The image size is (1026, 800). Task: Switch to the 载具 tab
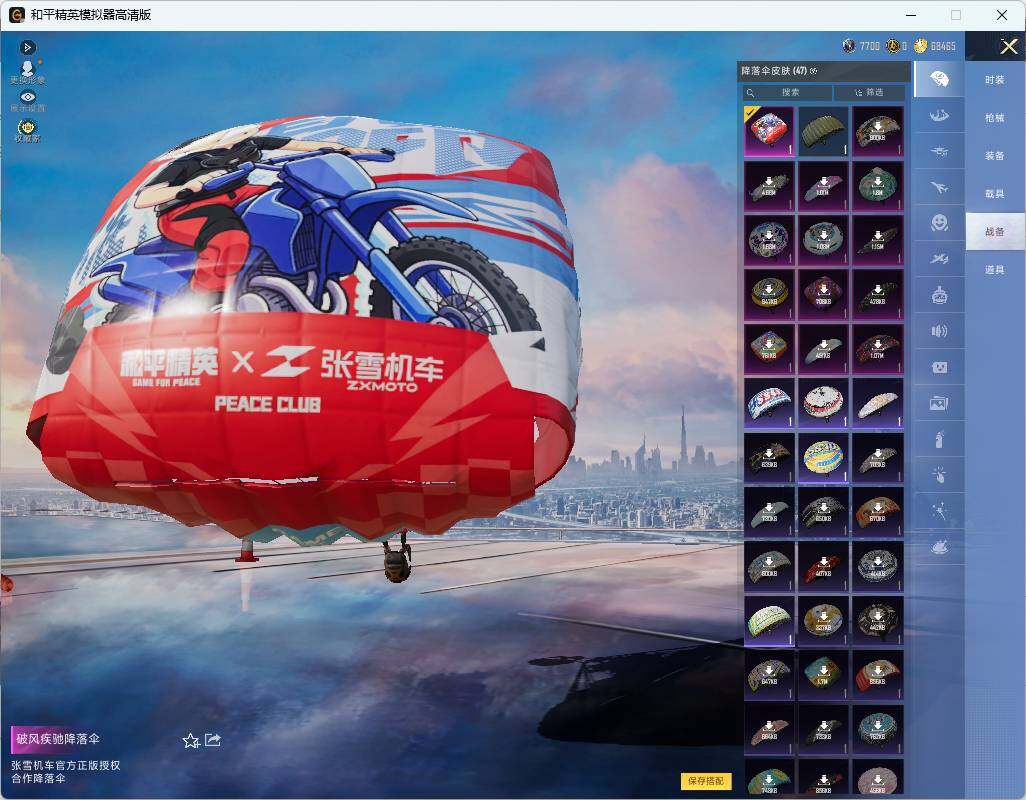[995, 194]
